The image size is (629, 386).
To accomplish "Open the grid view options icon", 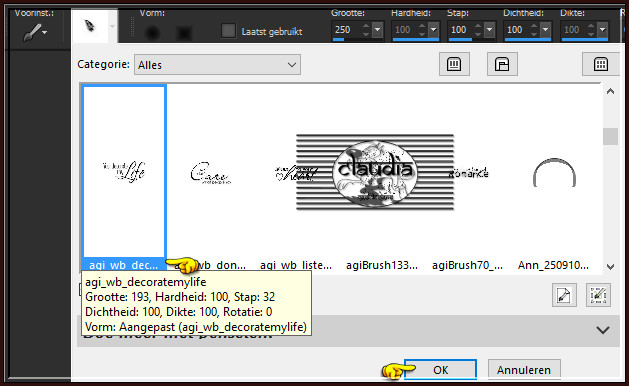I will click(x=601, y=64).
